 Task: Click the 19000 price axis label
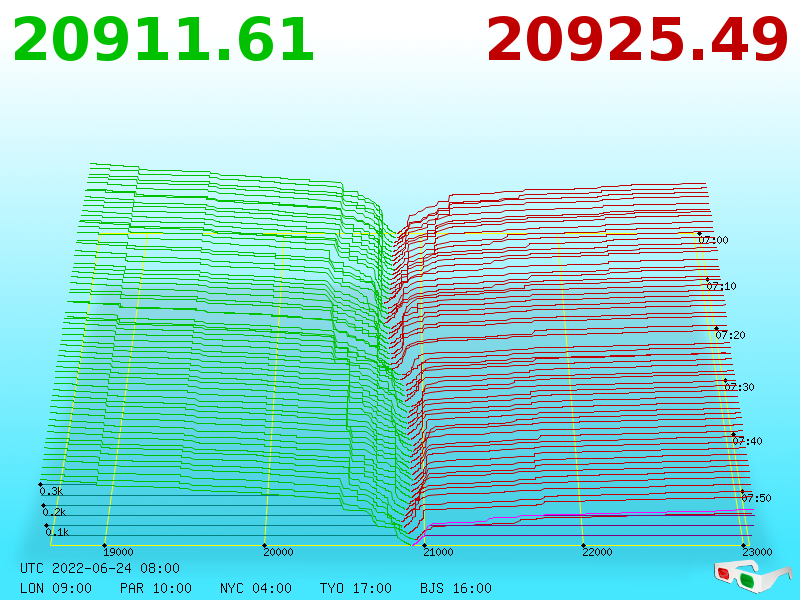pyautogui.click(x=118, y=552)
